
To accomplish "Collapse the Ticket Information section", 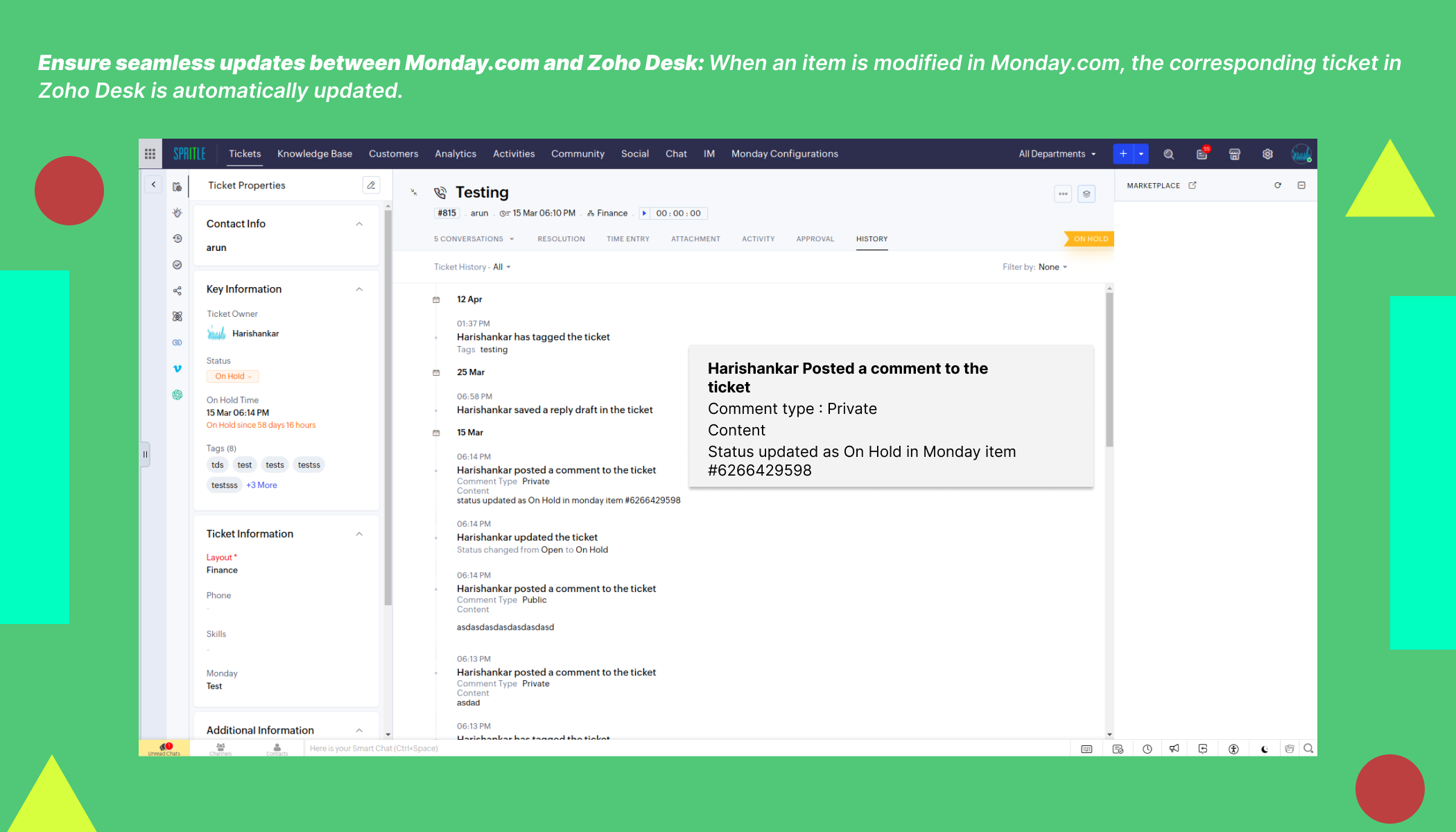I will [x=359, y=534].
